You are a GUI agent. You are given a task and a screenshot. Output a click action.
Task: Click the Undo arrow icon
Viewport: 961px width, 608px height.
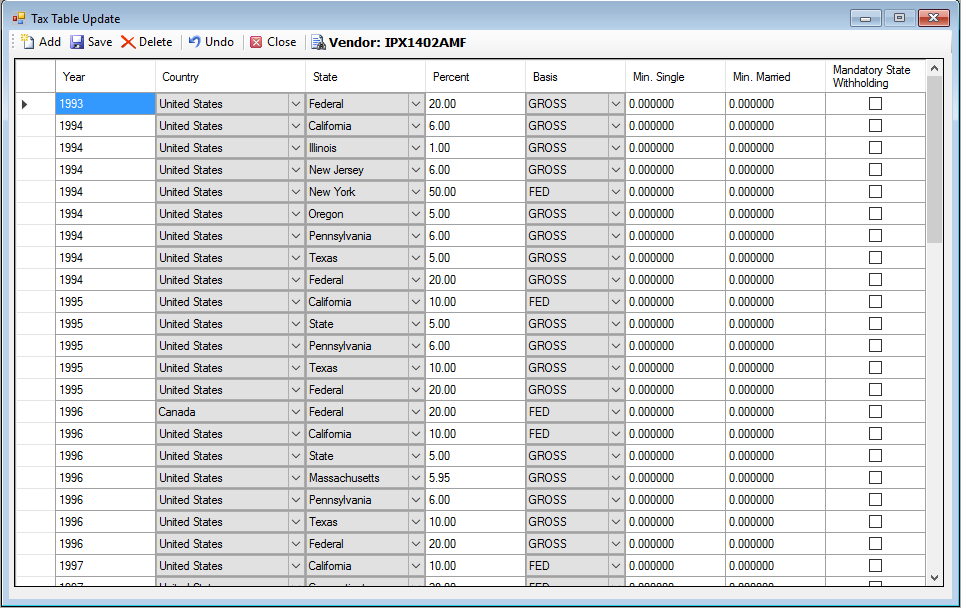(194, 42)
